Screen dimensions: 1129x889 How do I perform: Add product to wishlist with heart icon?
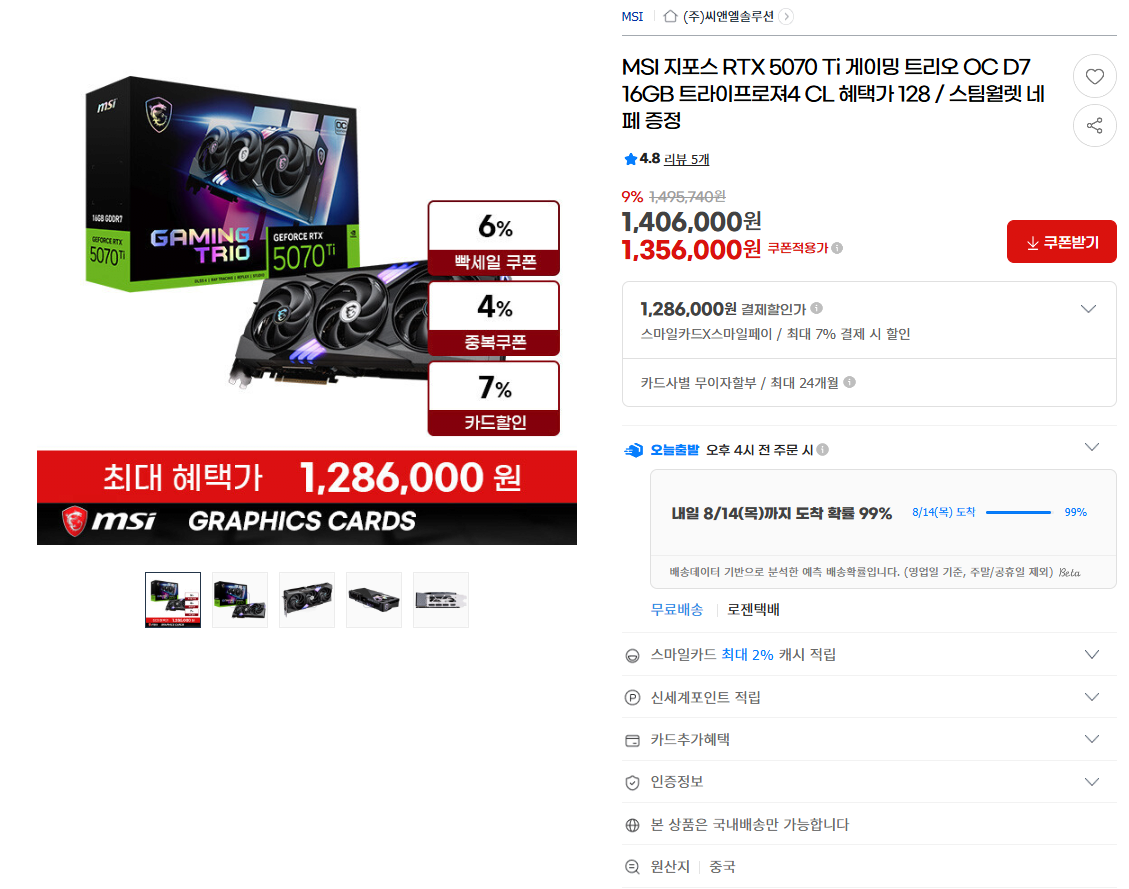pyautogui.click(x=1094, y=76)
